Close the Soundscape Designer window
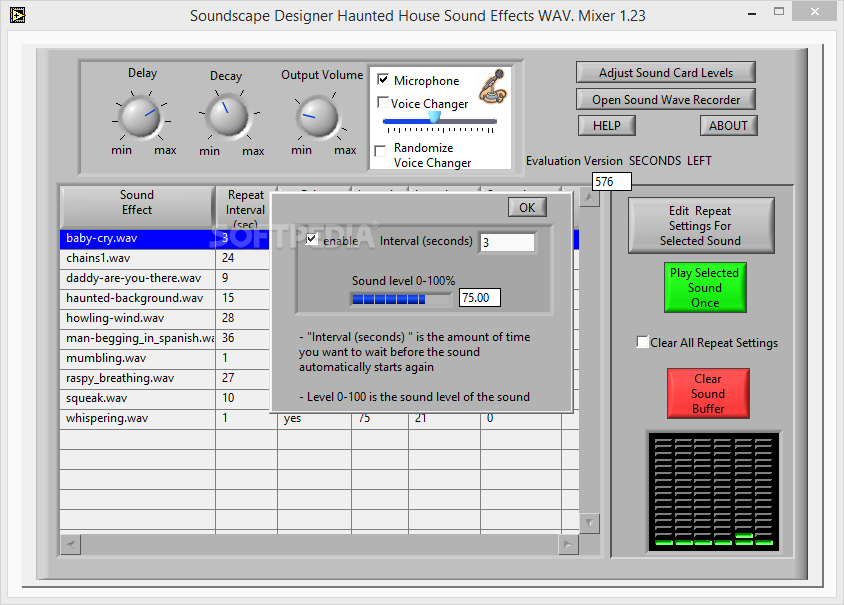The width and height of the screenshot is (844, 605). tap(815, 11)
